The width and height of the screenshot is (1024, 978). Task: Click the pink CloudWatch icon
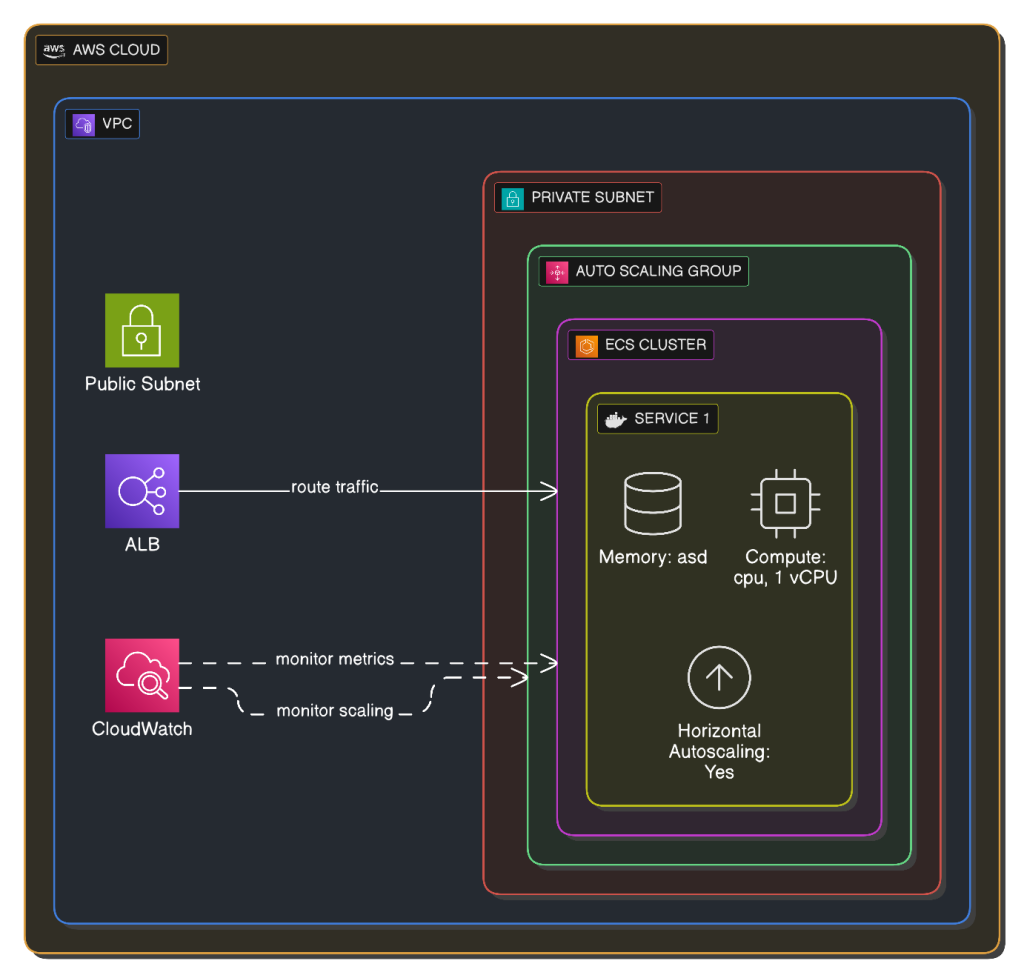[x=142, y=675]
